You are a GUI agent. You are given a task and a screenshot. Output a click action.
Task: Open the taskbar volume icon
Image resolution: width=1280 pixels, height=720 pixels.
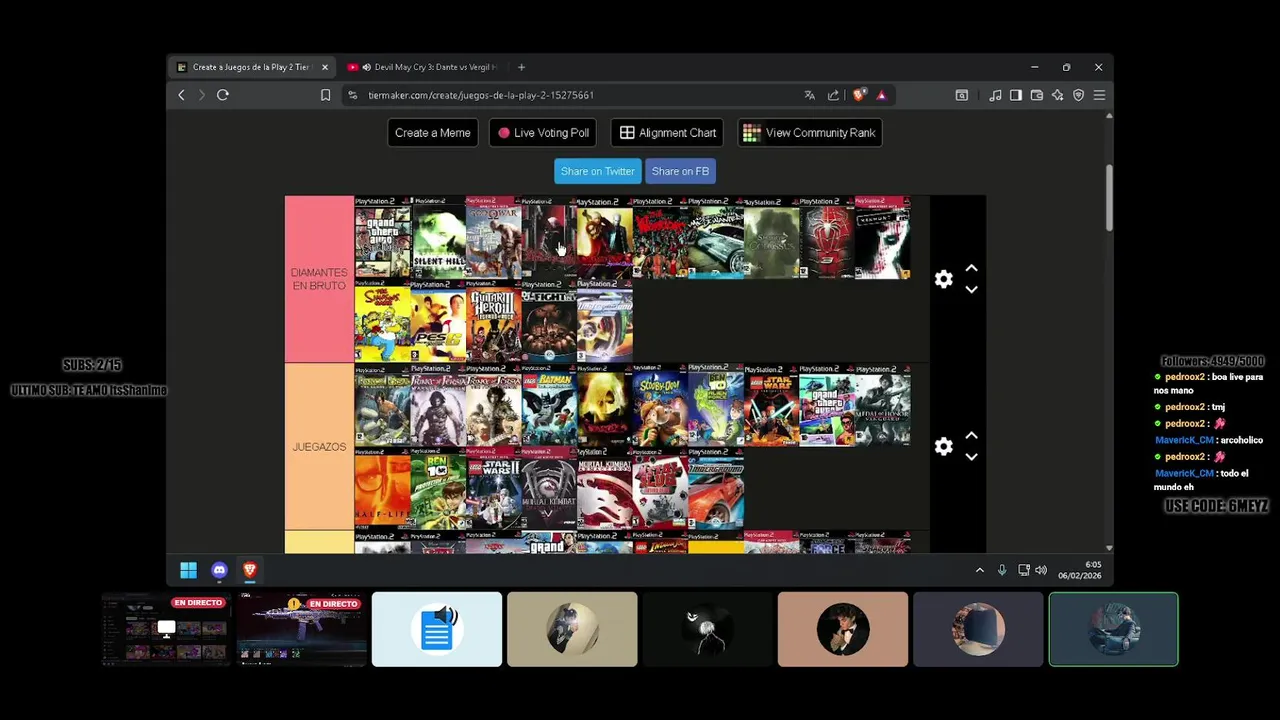coord(1041,570)
